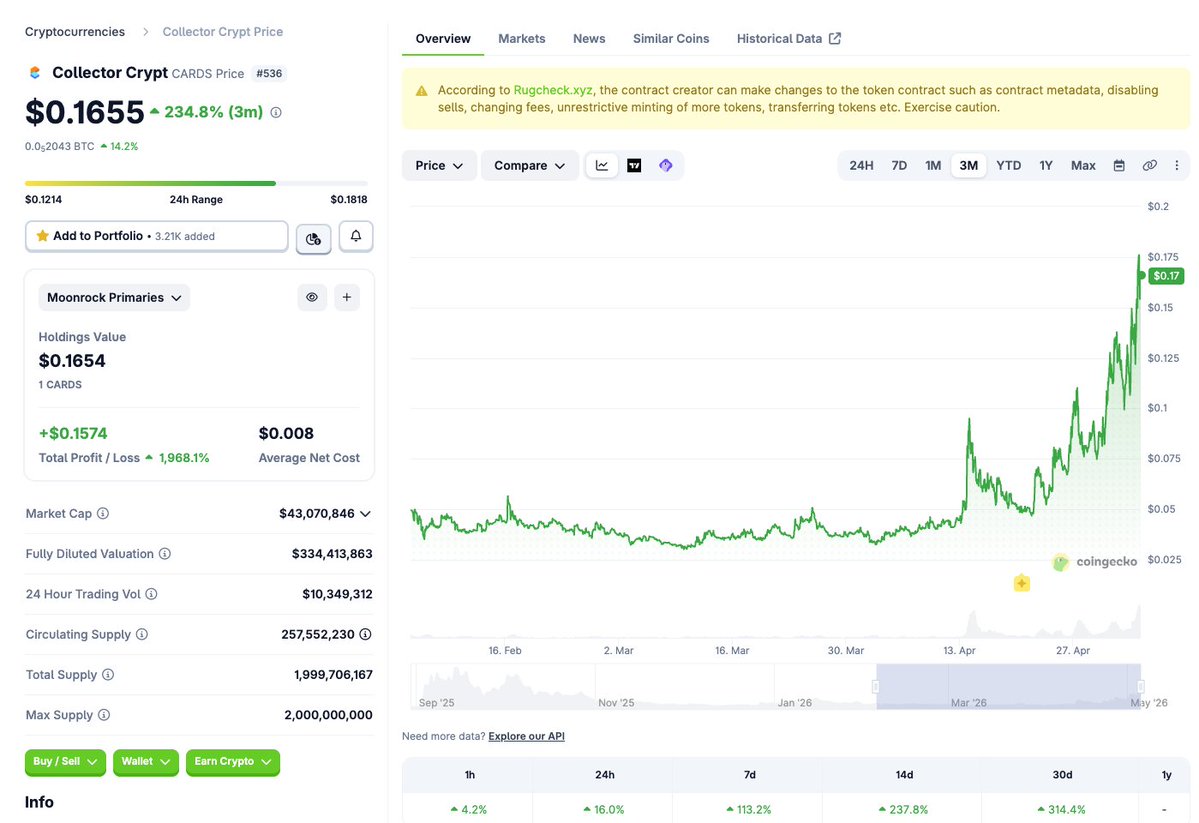Open the Circulating Supply label info icon
The image size is (1199, 823).
point(141,634)
